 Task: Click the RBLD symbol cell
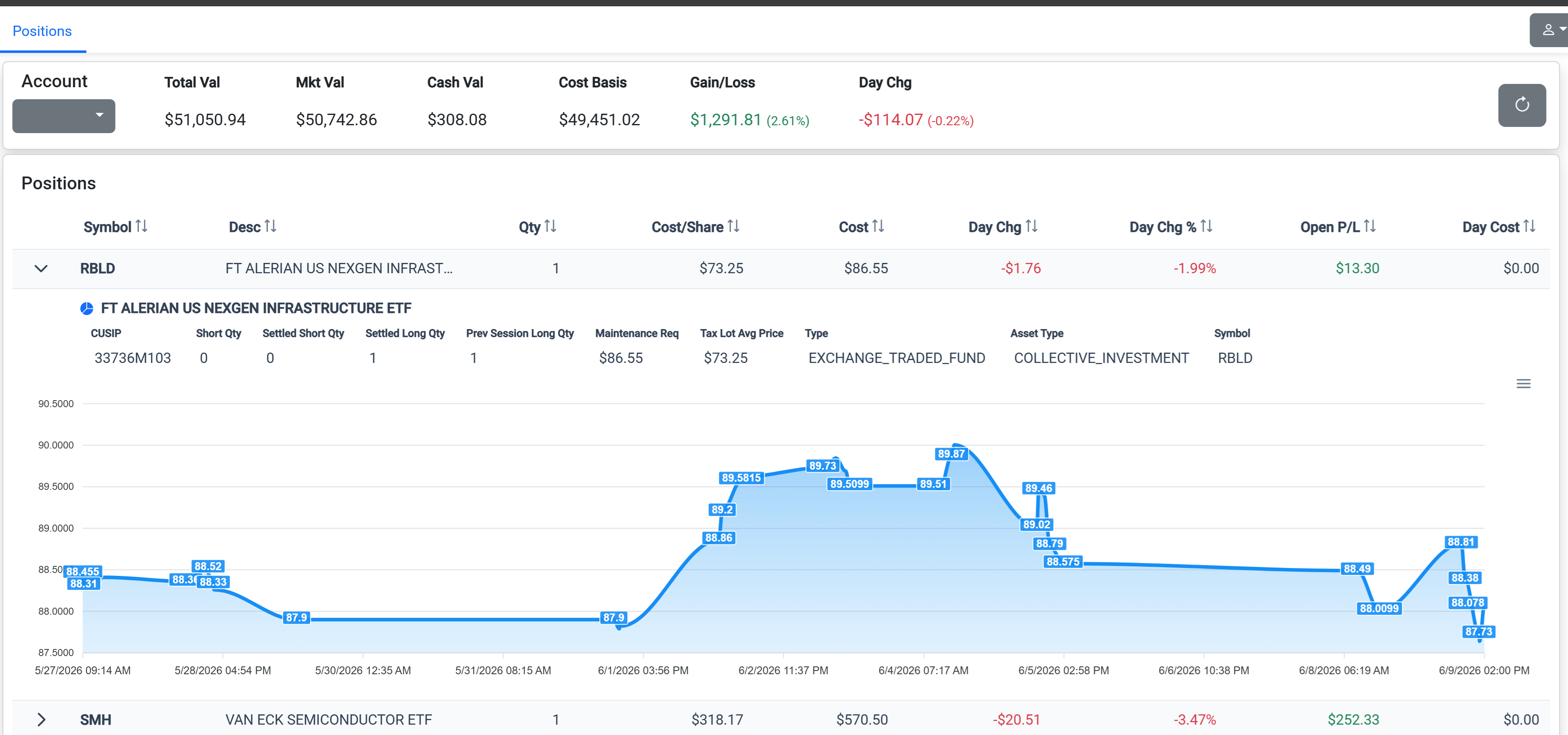click(x=98, y=268)
